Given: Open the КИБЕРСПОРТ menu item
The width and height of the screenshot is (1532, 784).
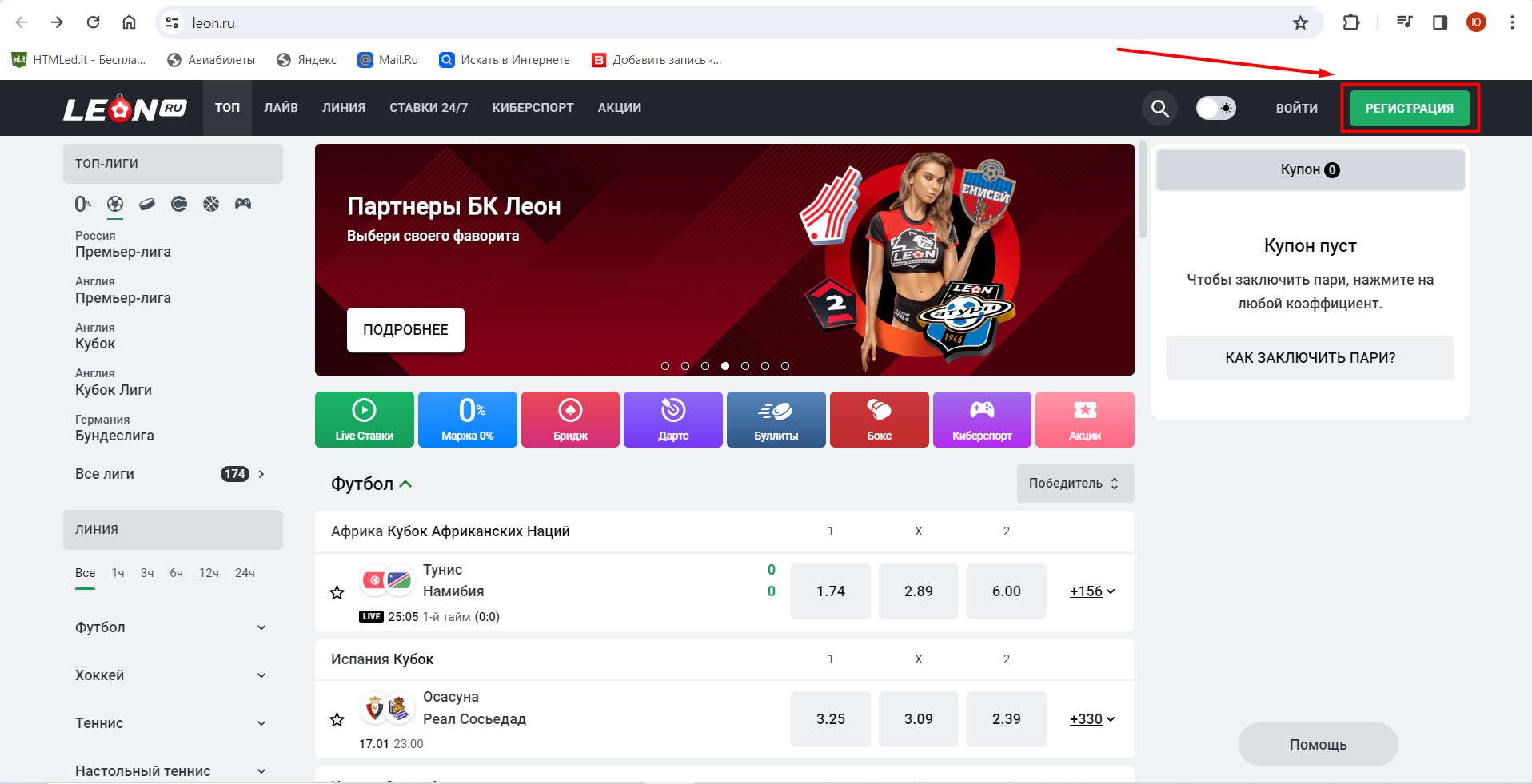Looking at the screenshot, I should tap(533, 108).
